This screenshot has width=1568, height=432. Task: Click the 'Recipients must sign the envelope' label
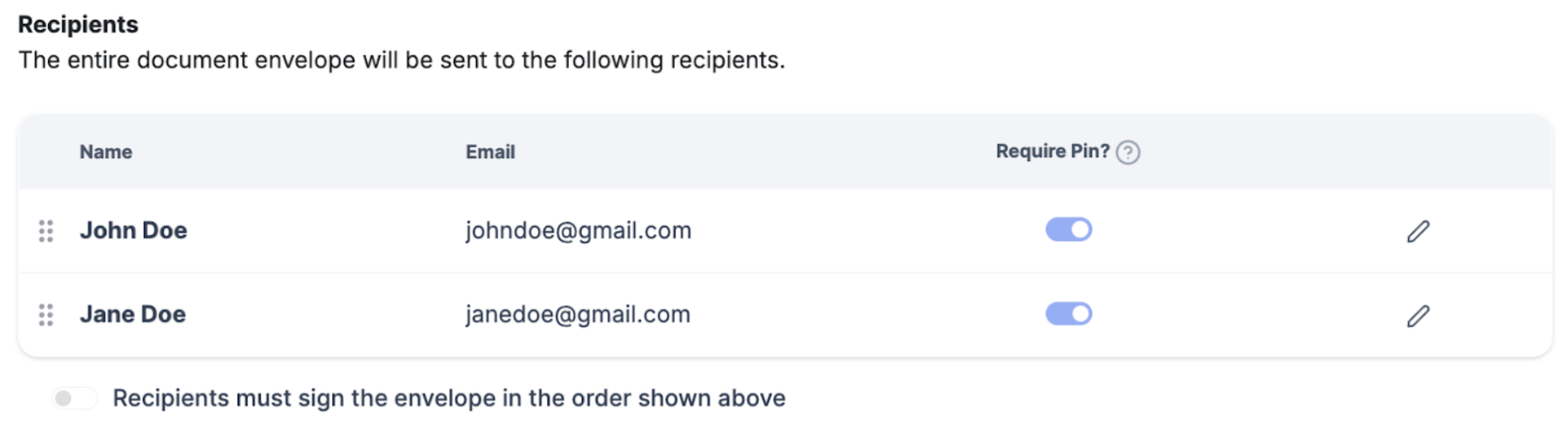coord(449,398)
